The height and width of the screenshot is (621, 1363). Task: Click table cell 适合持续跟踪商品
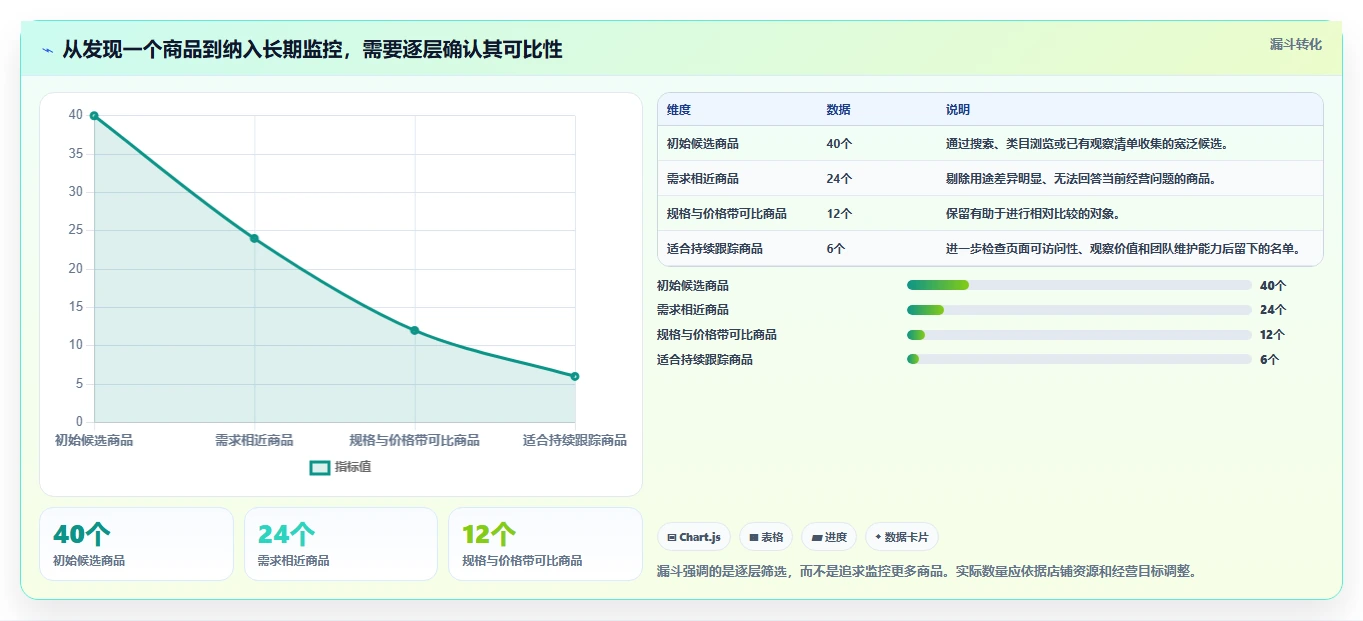pos(715,249)
